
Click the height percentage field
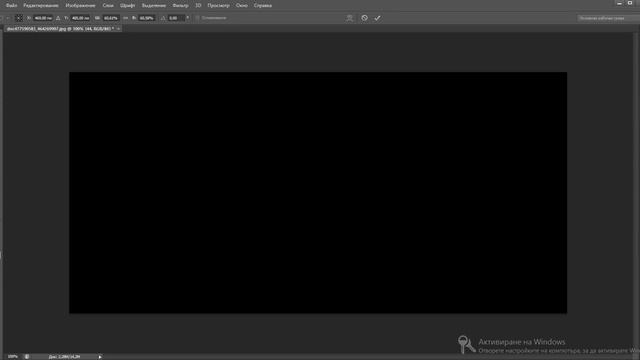(147, 18)
